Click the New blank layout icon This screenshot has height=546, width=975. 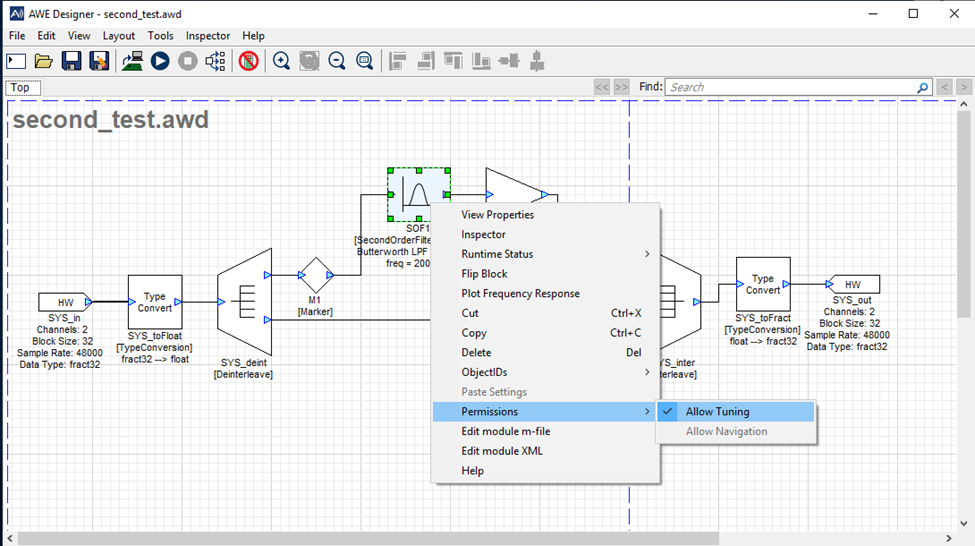[16, 61]
